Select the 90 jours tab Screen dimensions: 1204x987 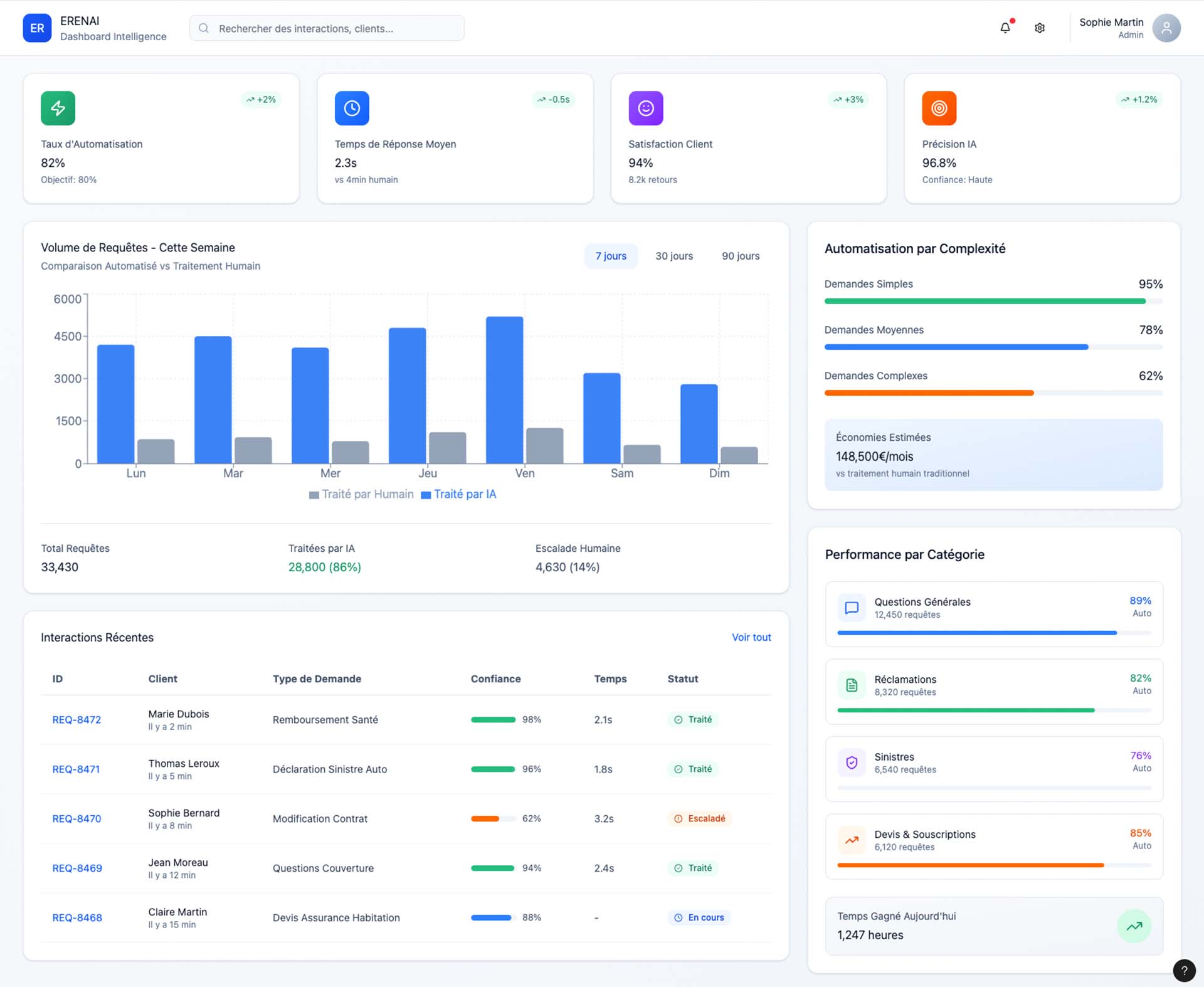741,256
